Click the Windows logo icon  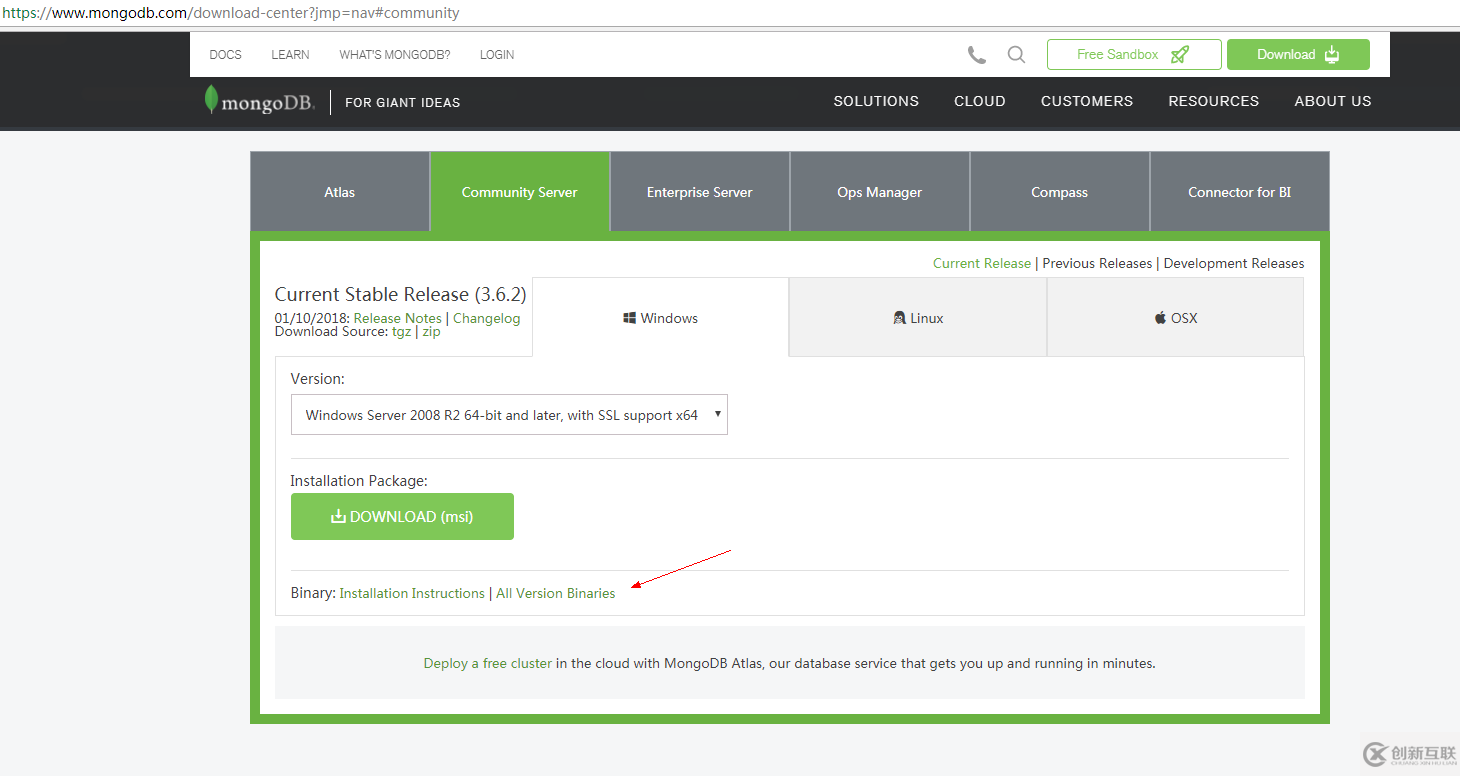630,318
